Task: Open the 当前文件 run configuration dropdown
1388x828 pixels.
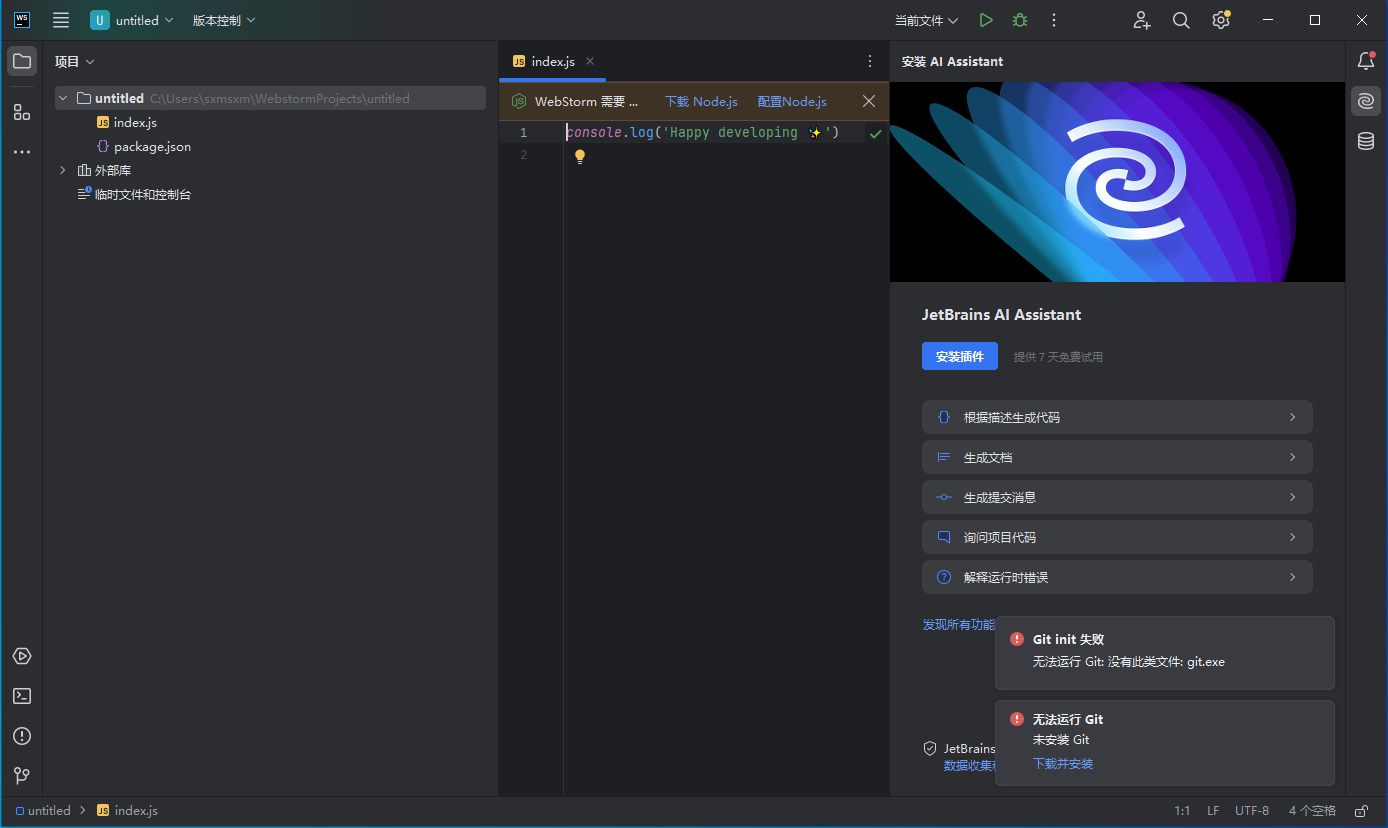Action: pos(926,20)
